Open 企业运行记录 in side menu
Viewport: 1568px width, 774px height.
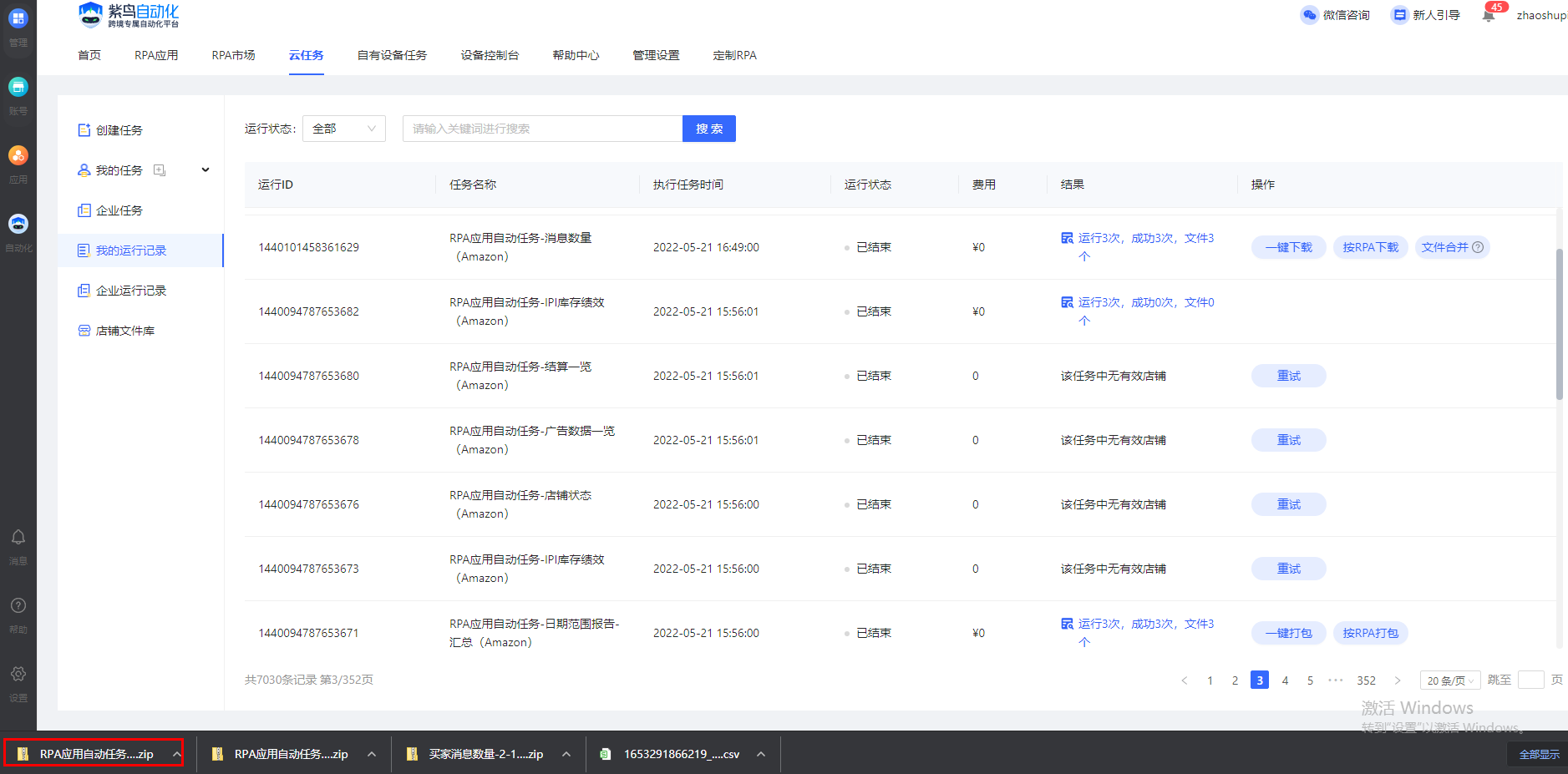122,291
